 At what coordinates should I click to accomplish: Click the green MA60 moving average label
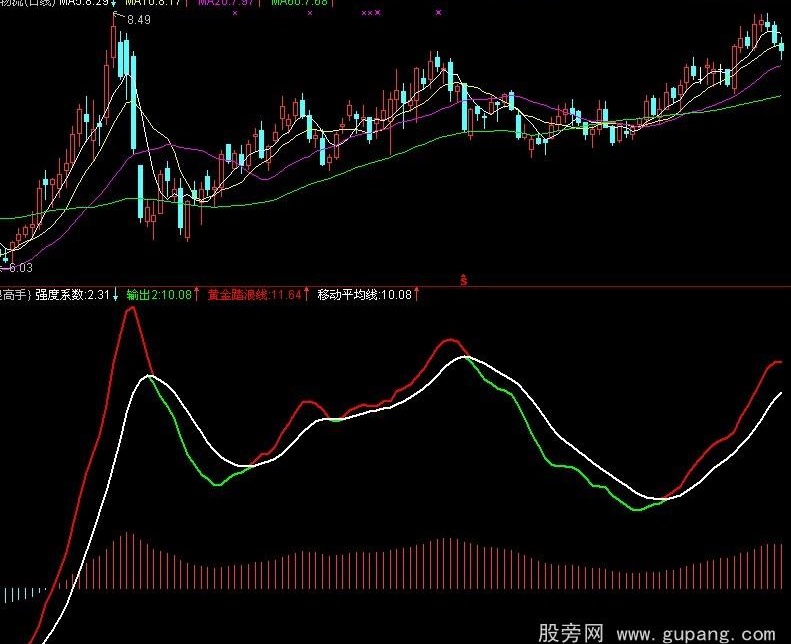point(299,3)
